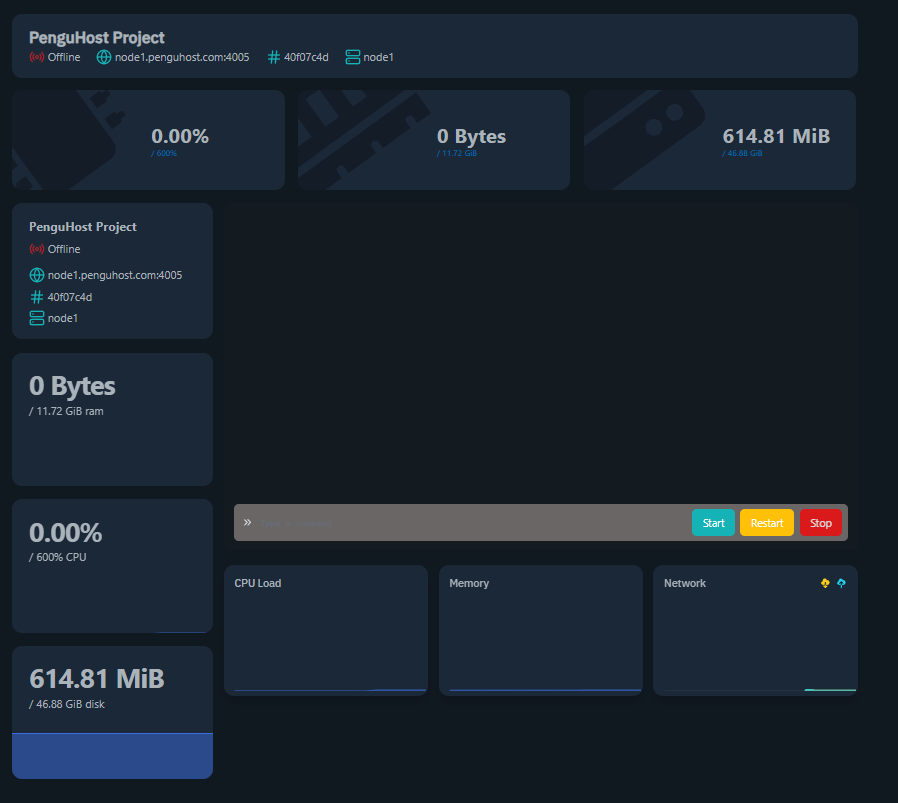Select the Memory panel title

tap(470, 583)
